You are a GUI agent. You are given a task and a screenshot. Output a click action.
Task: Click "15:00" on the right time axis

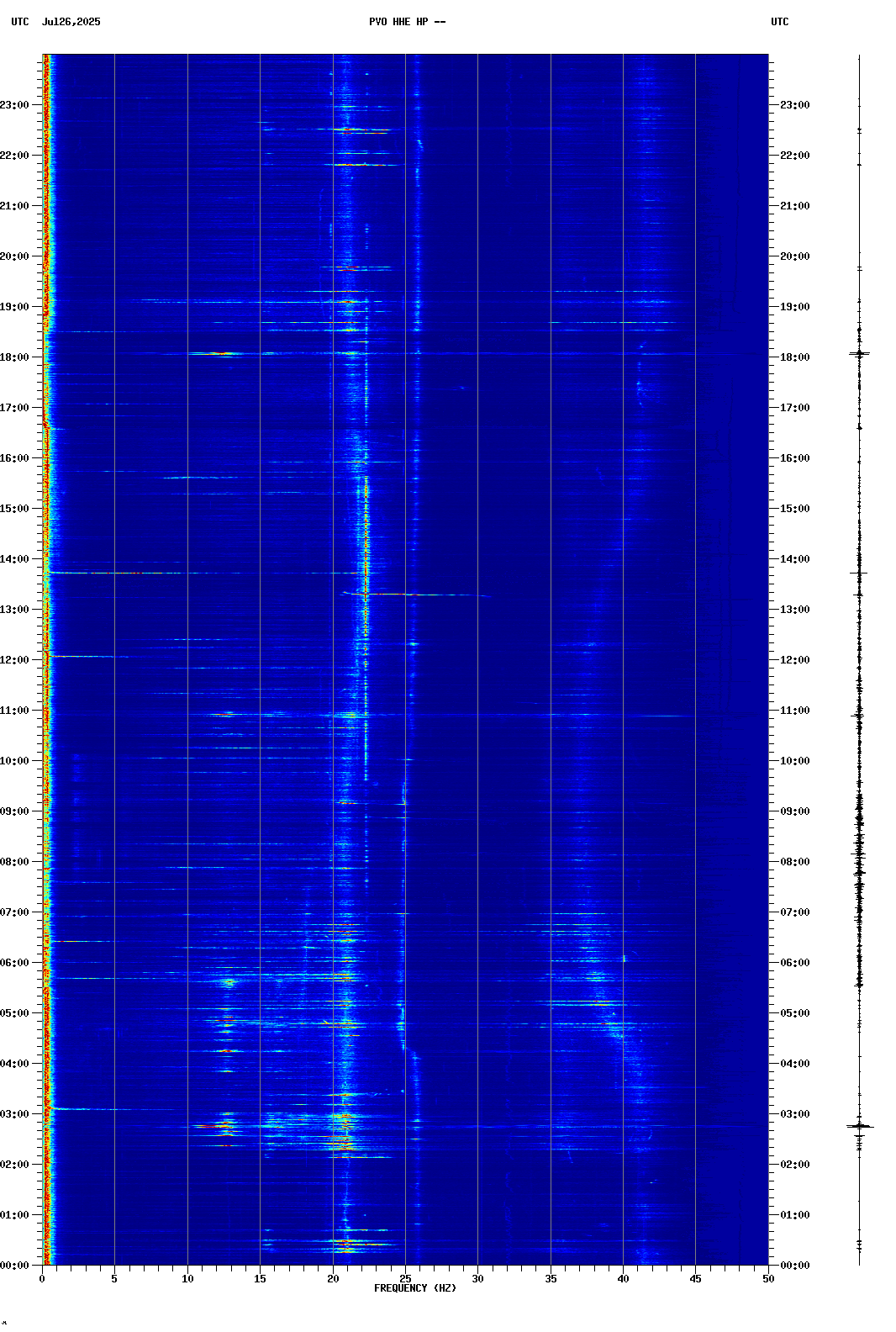tap(795, 509)
